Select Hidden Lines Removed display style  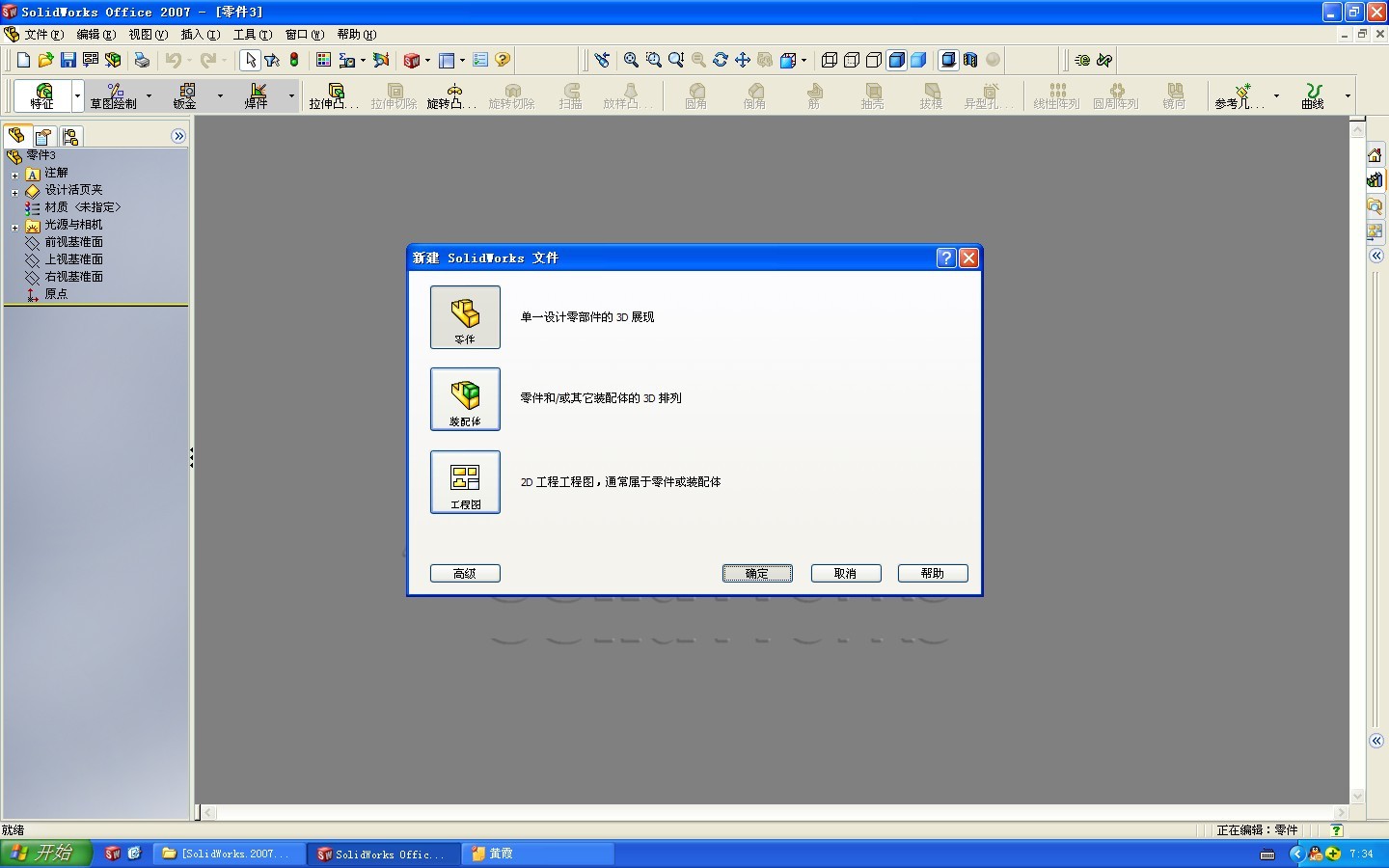[x=874, y=60]
